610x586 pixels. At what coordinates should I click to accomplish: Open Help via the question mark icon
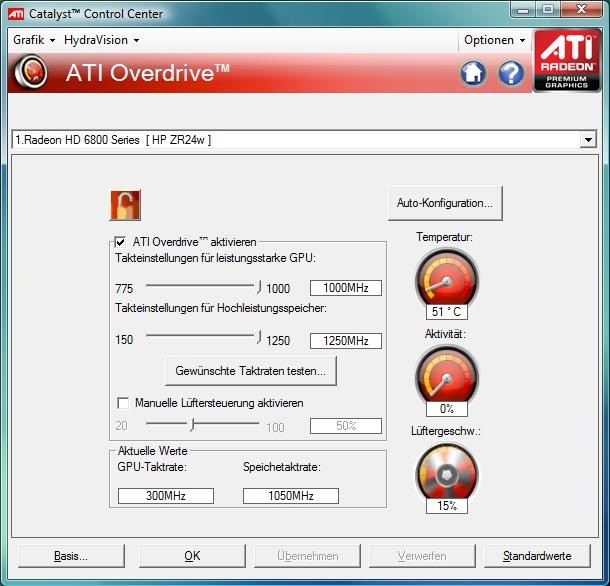coord(511,73)
